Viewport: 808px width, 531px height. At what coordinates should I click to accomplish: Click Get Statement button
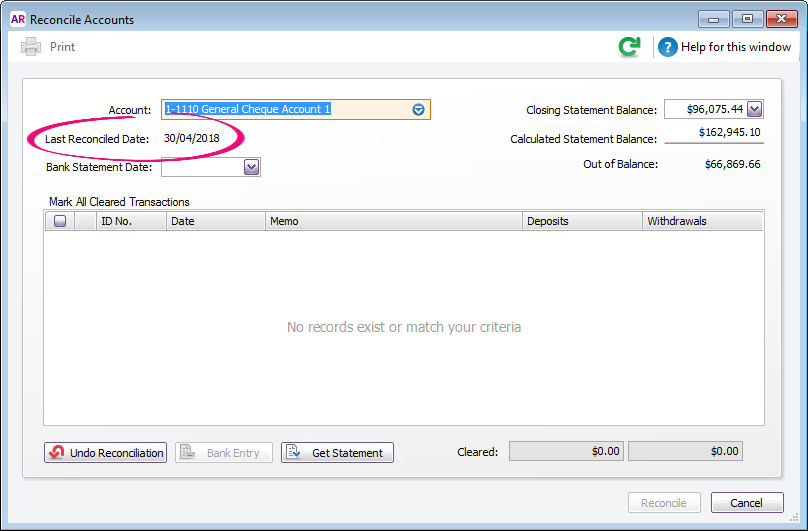(x=338, y=453)
